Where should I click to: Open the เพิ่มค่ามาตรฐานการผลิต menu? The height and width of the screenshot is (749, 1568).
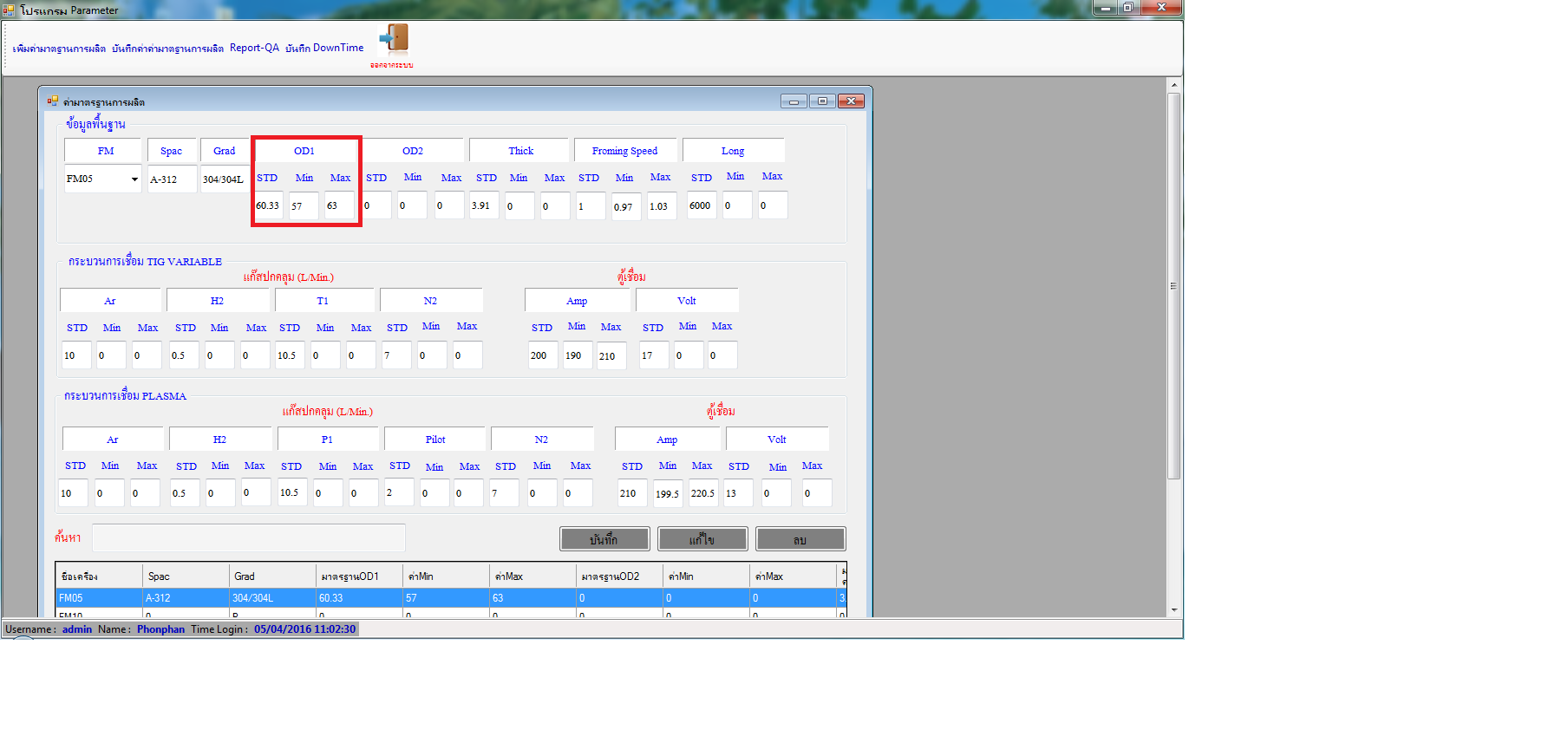tap(59, 49)
